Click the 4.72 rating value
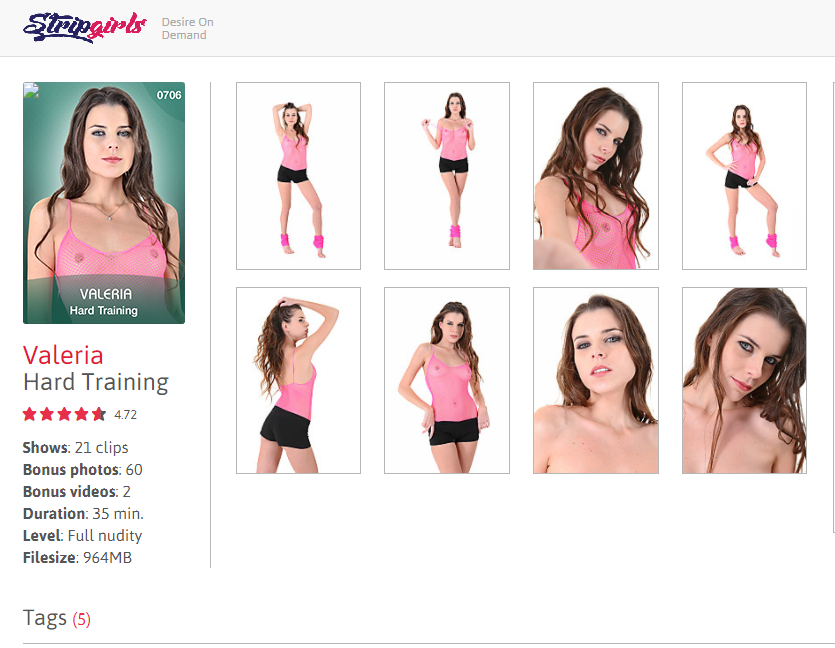This screenshot has height=648, width=835. 126,415
